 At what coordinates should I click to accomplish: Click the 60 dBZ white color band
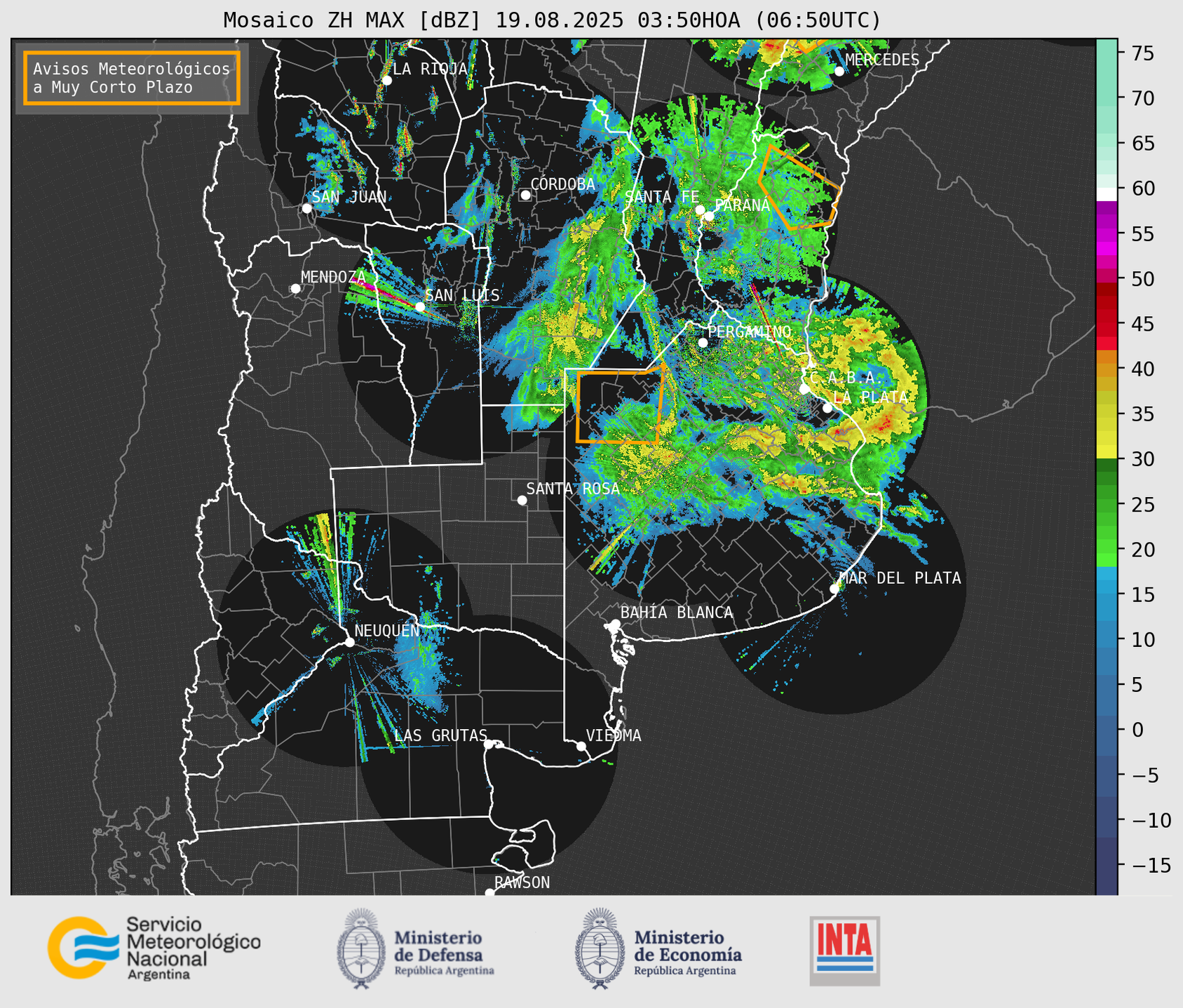click(x=1107, y=194)
